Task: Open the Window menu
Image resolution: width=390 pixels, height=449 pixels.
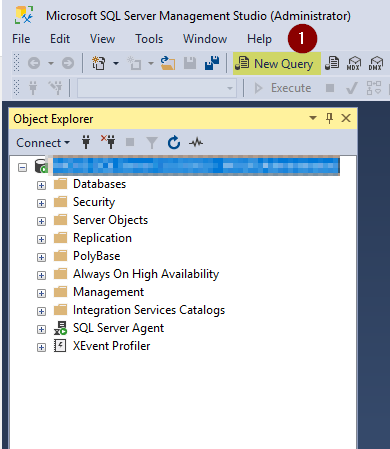Action: pyautogui.click(x=205, y=39)
